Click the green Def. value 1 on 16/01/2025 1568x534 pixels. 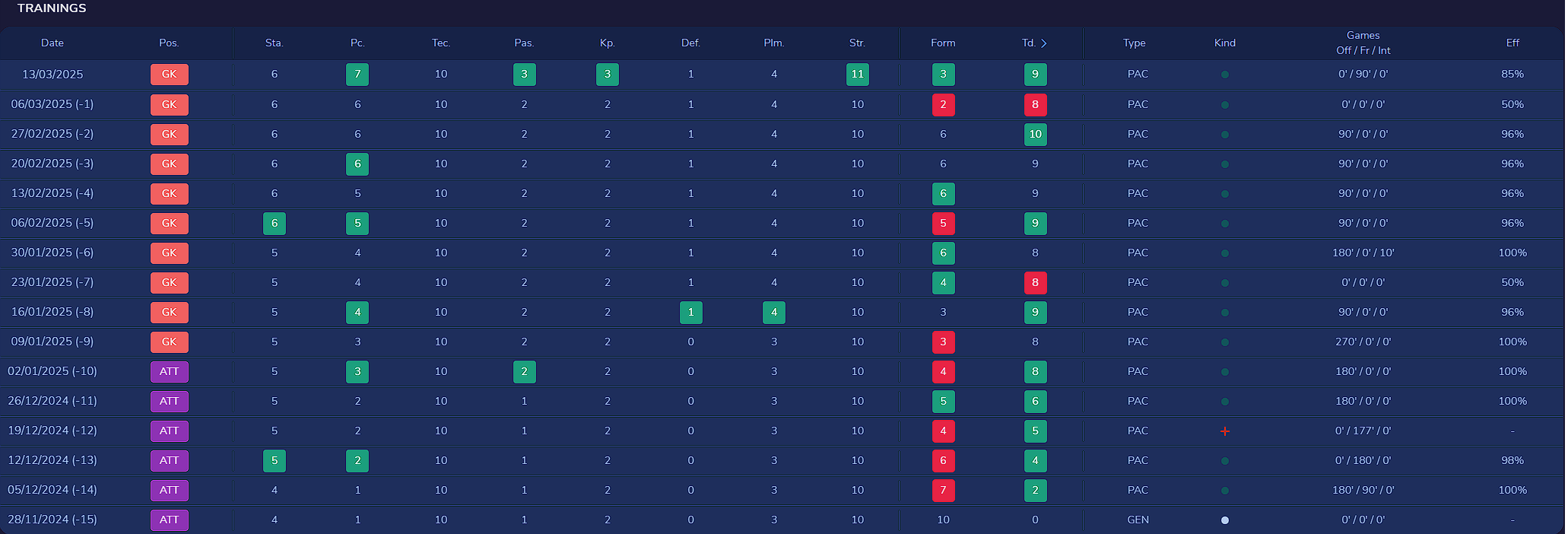click(x=690, y=312)
